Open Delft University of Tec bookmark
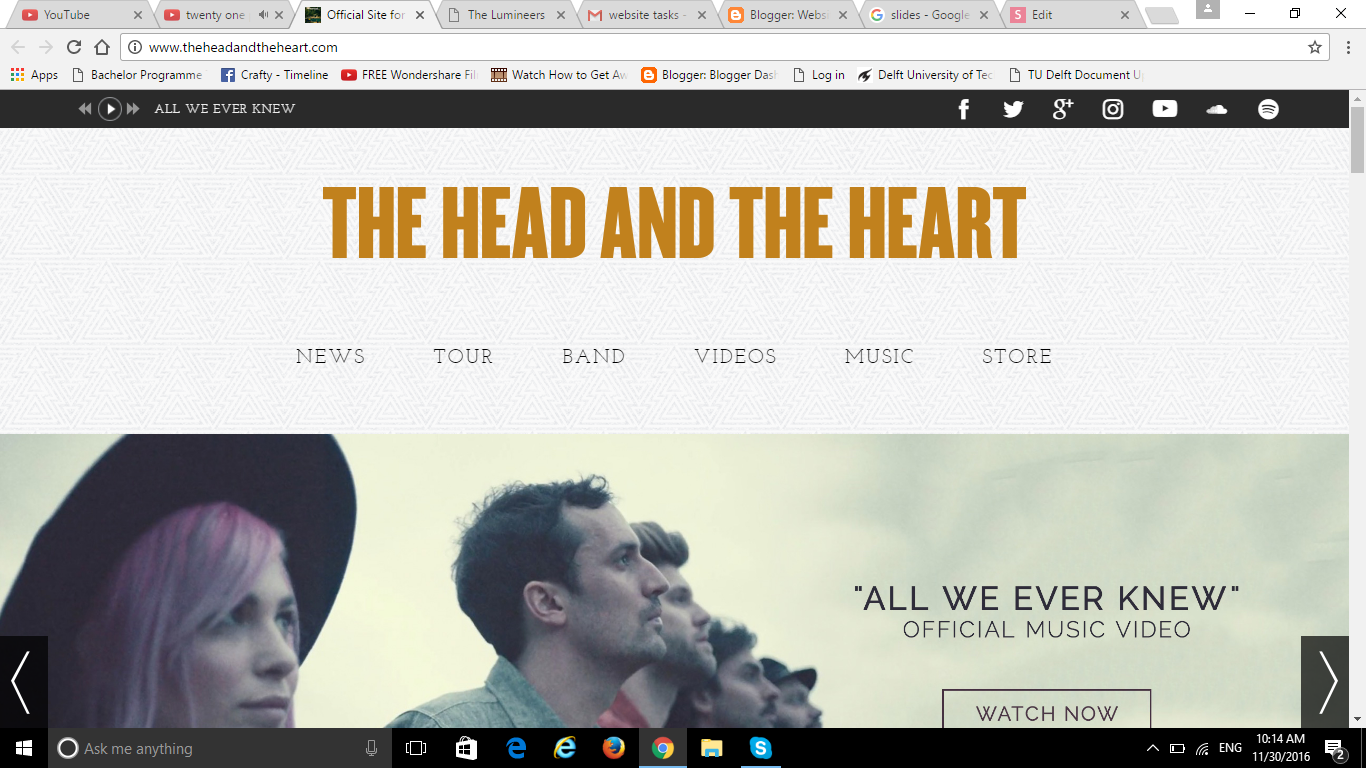 tap(925, 75)
